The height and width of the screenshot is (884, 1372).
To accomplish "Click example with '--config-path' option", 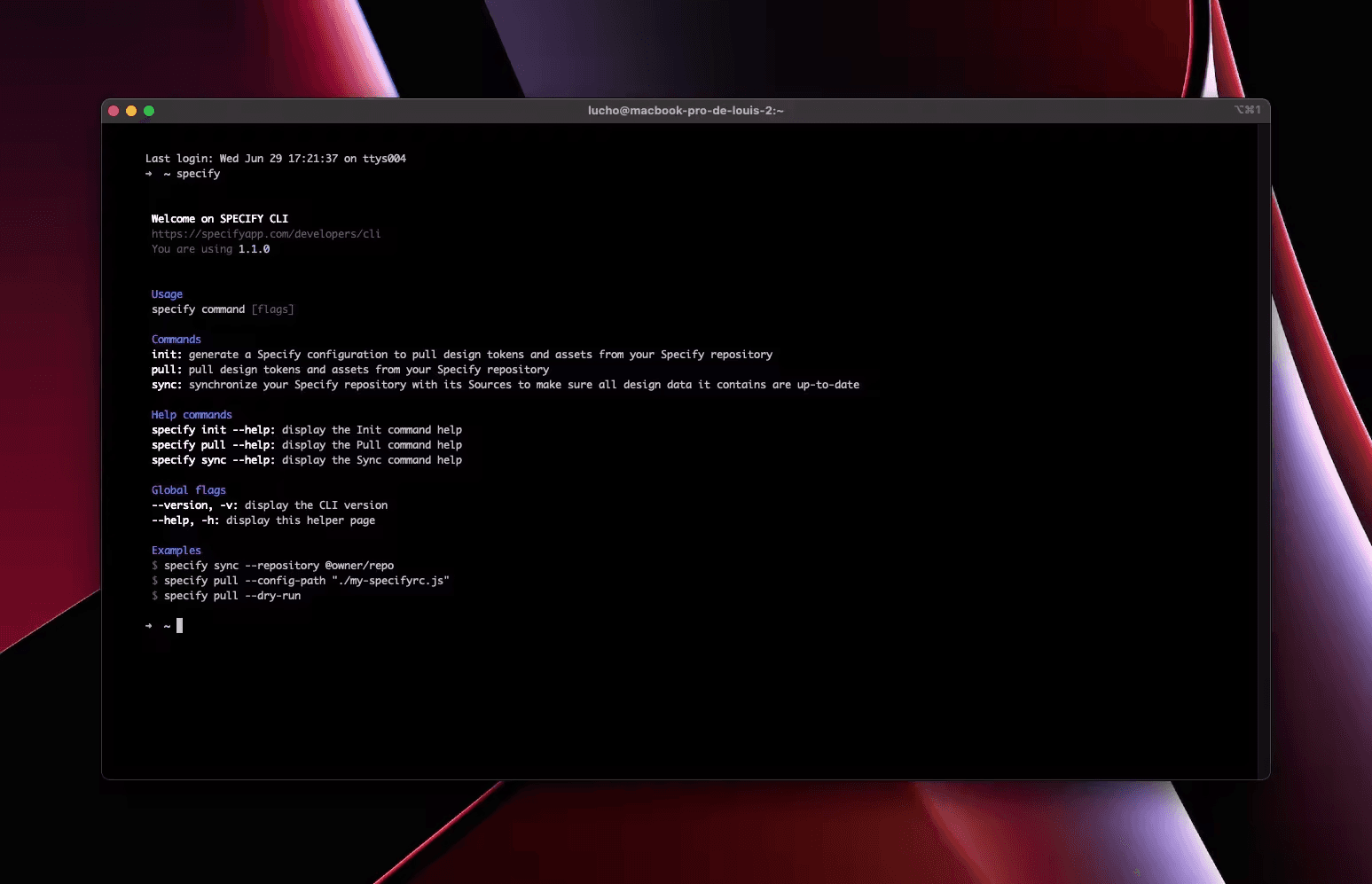I will pos(307,581).
